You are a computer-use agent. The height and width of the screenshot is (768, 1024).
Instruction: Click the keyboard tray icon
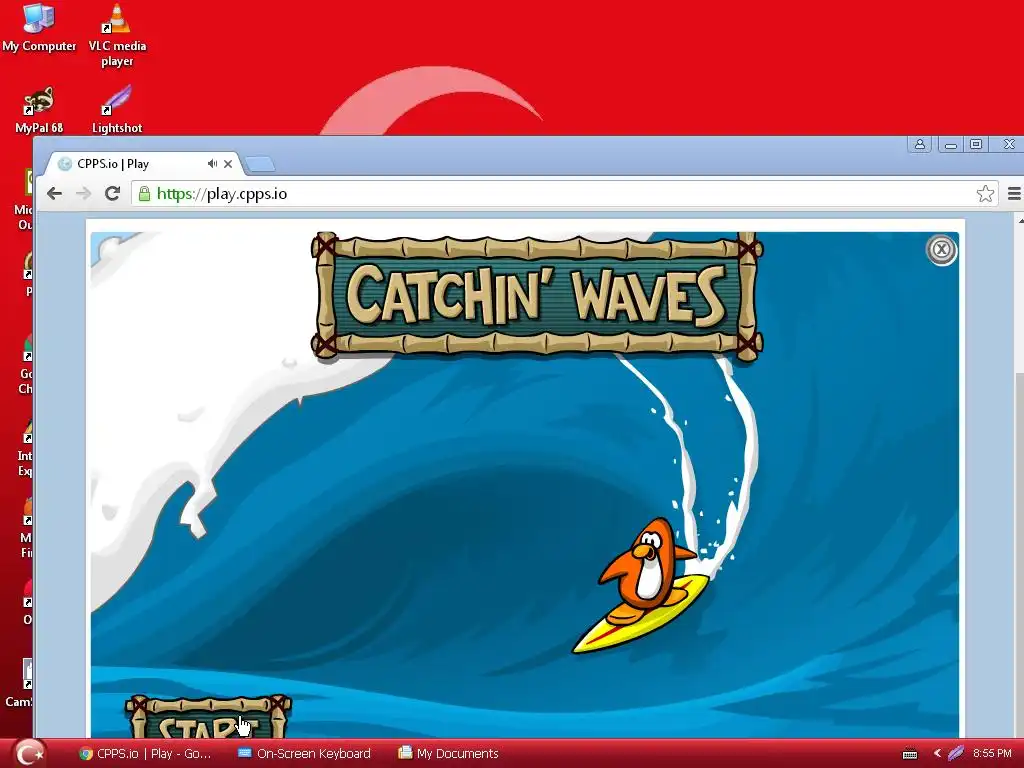[910, 754]
